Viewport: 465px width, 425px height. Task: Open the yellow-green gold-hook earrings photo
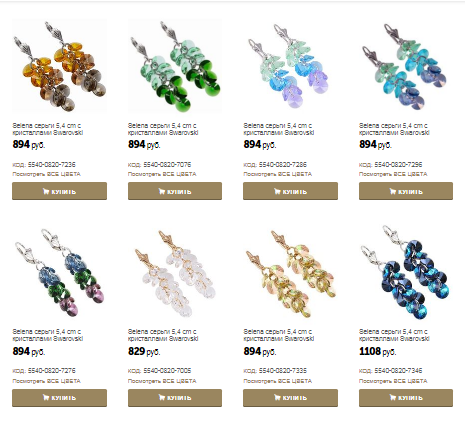(290, 273)
